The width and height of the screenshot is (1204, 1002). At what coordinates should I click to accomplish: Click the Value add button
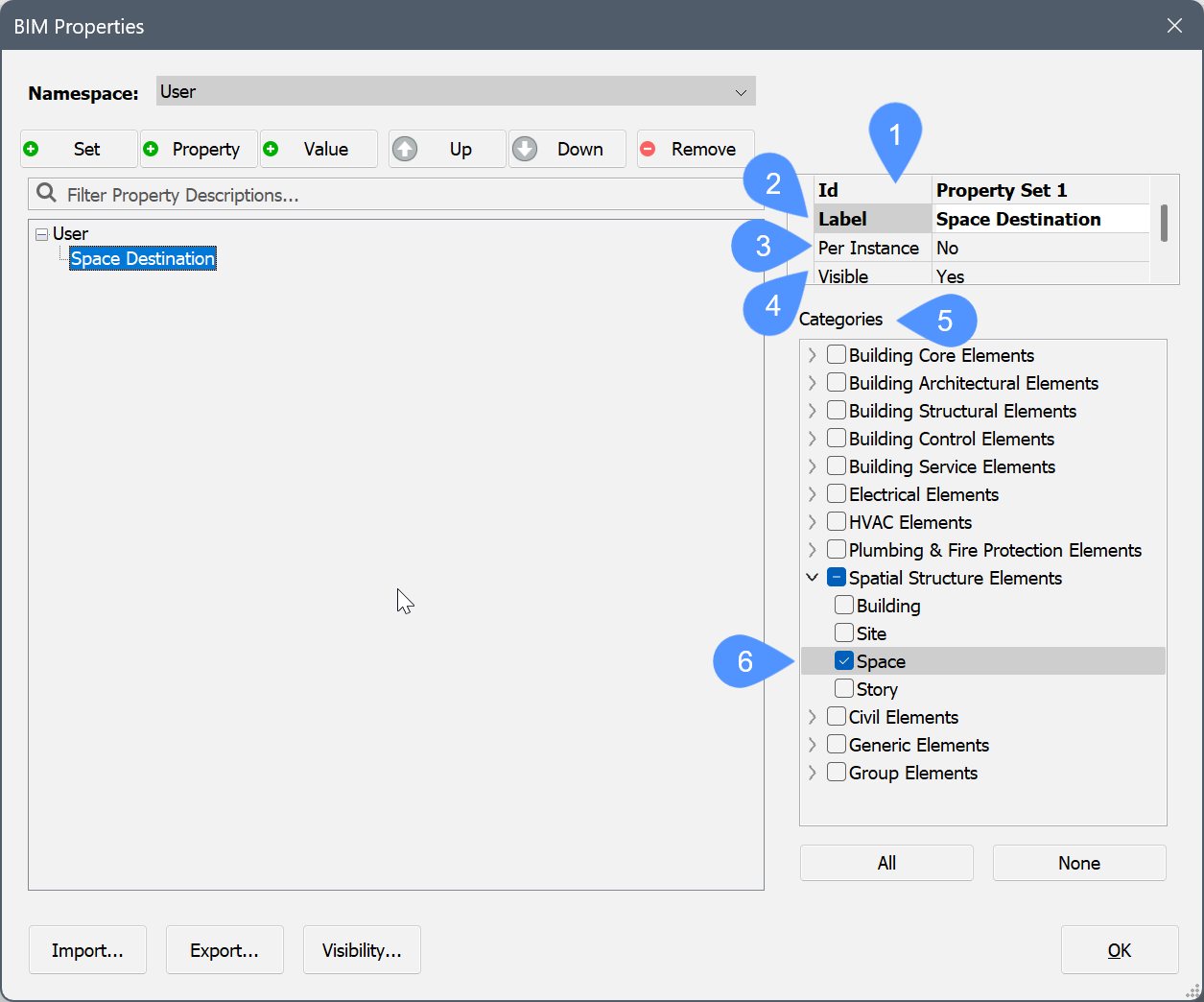(x=319, y=149)
